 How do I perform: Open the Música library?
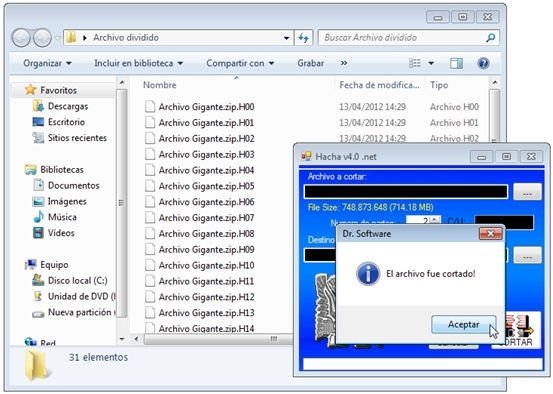point(62,217)
